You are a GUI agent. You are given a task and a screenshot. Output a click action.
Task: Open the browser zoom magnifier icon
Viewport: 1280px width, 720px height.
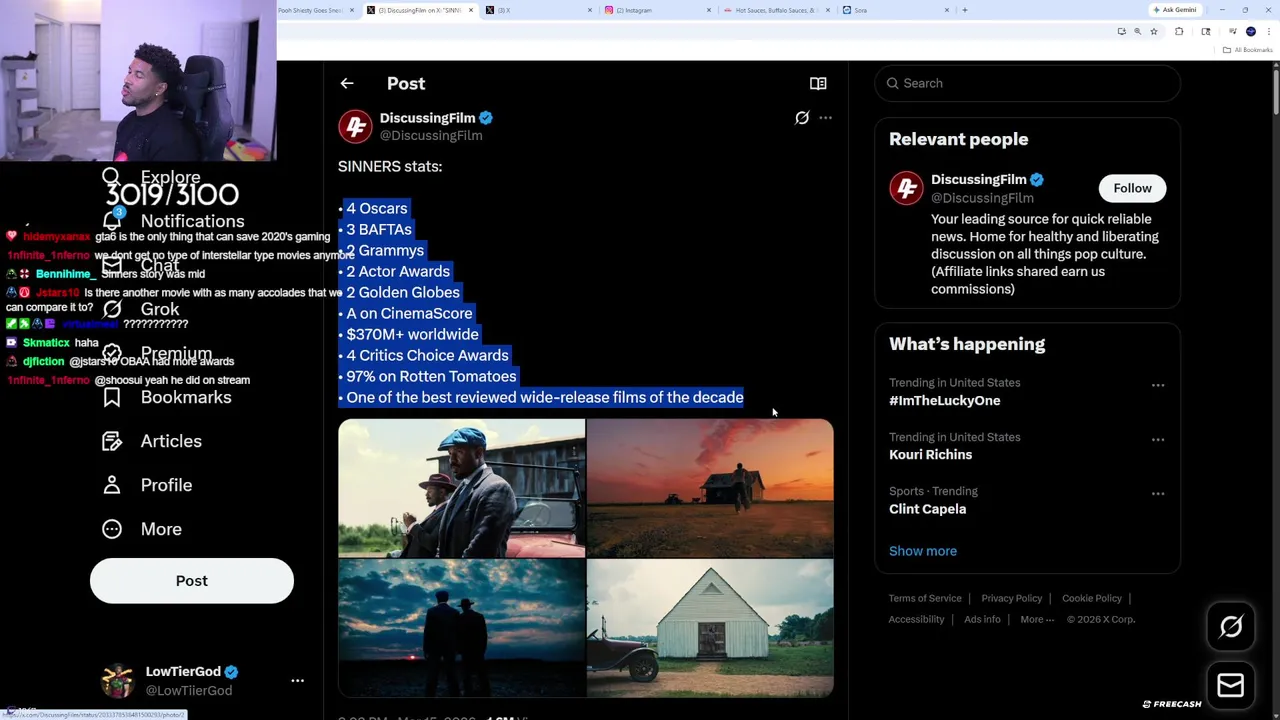pos(1137,32)
